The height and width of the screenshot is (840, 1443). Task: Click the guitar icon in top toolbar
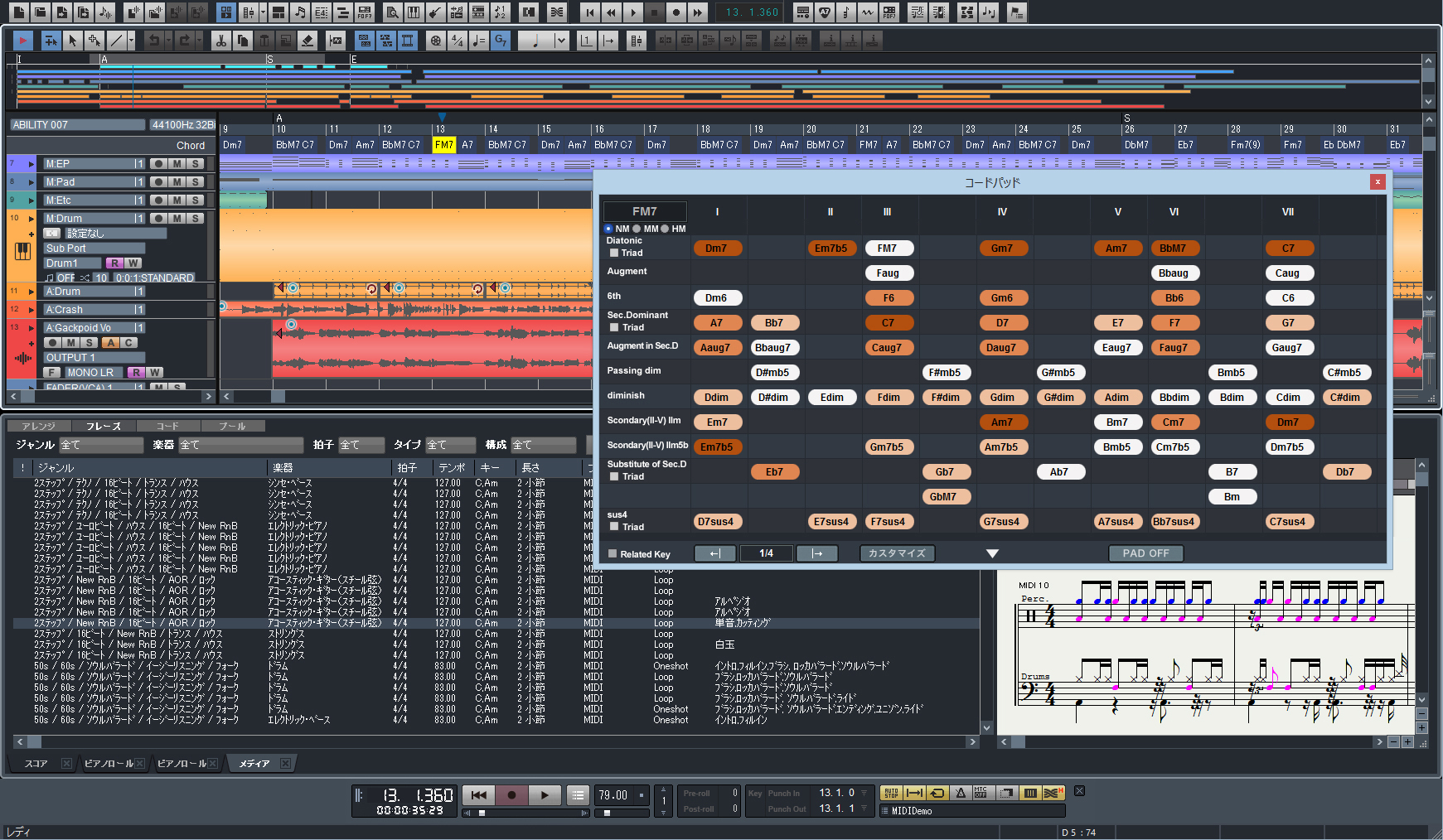point(434,12)
